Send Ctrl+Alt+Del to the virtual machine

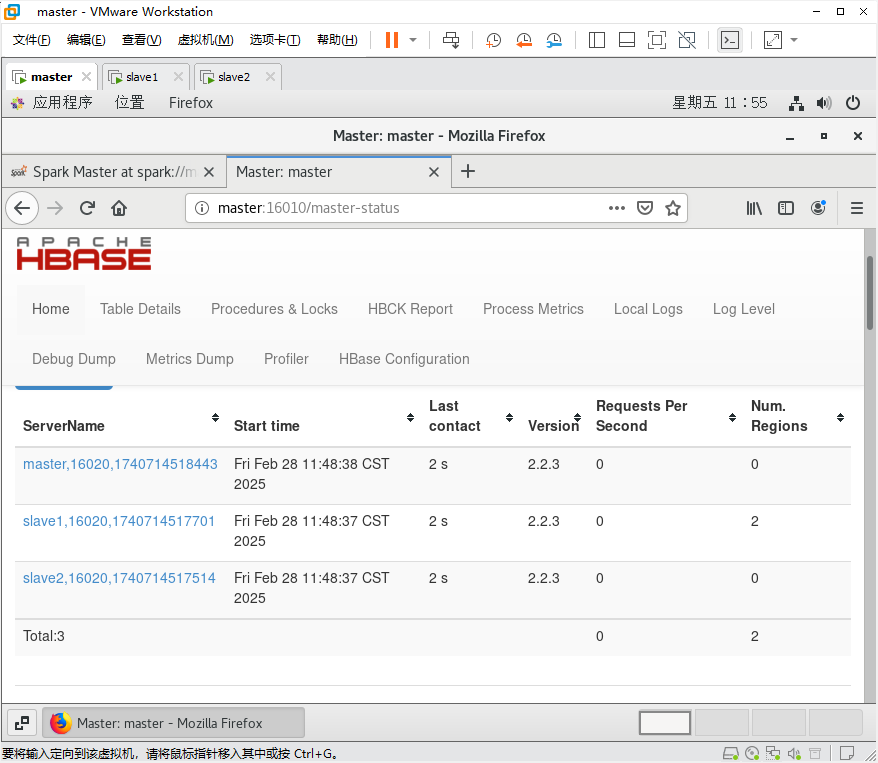(x=451, y=40)
